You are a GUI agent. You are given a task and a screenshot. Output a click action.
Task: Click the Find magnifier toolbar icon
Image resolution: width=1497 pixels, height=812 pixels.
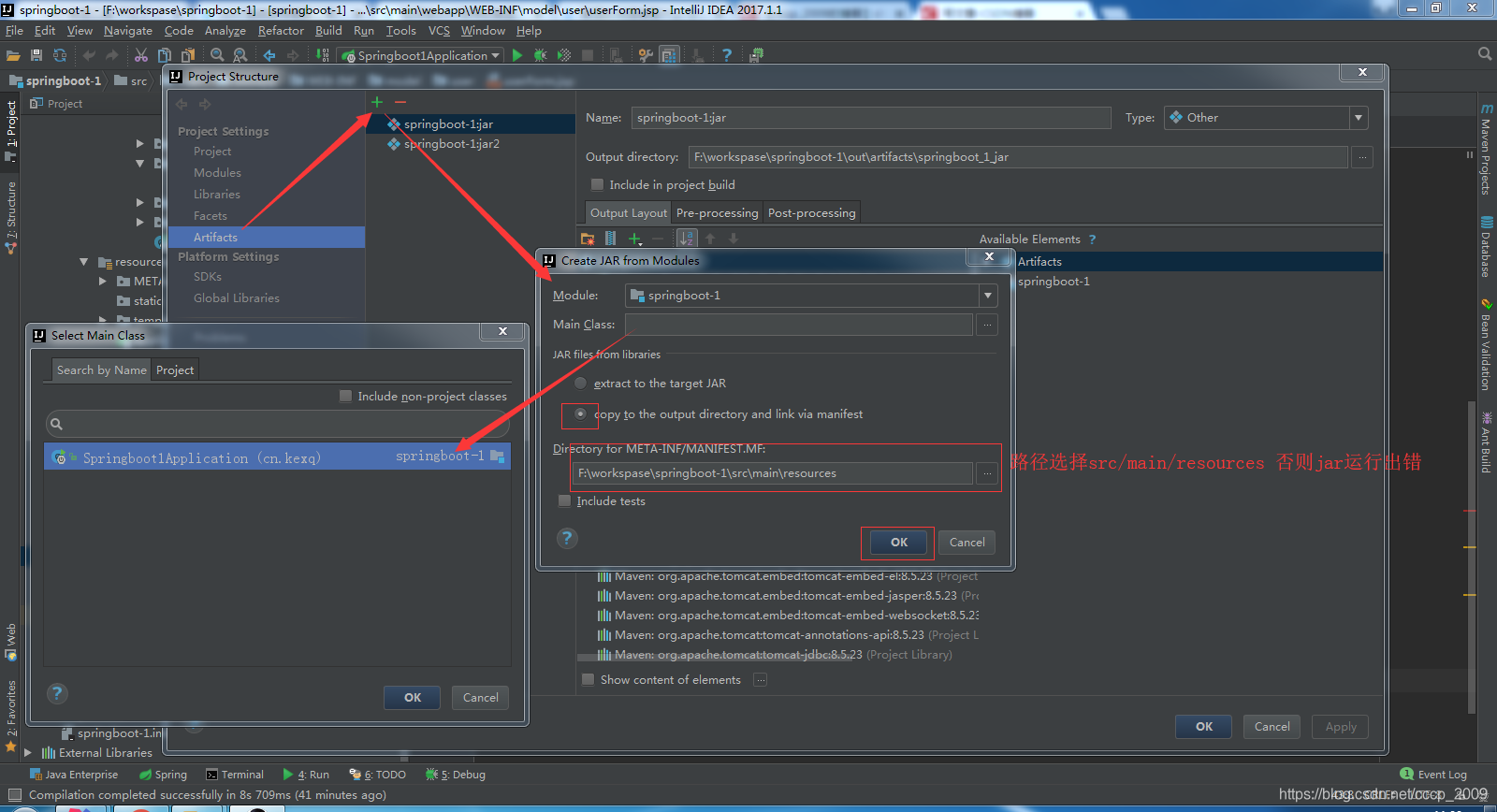217,55
